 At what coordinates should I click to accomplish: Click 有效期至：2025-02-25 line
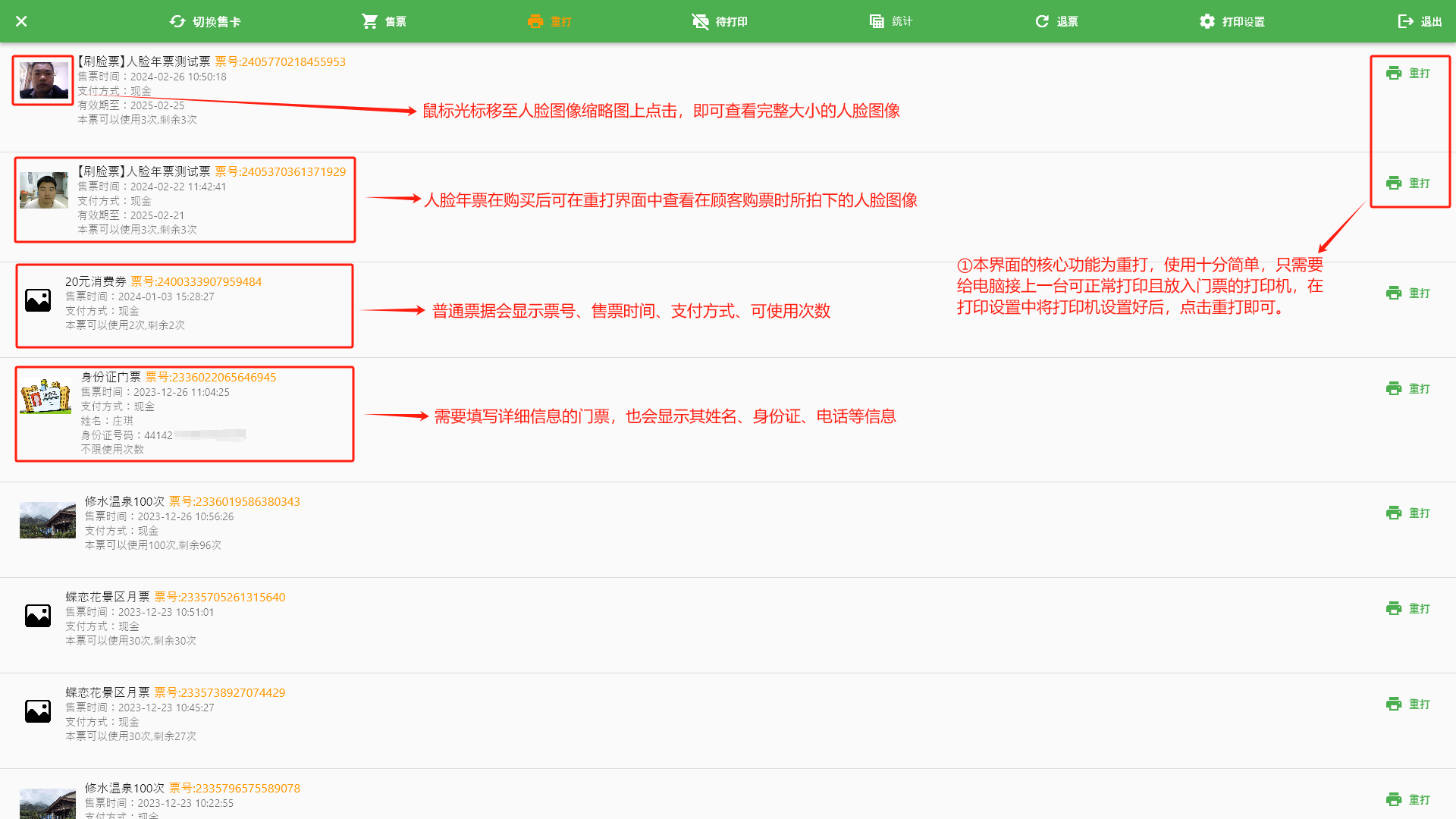pyautogui.click(x=130, y=105)
